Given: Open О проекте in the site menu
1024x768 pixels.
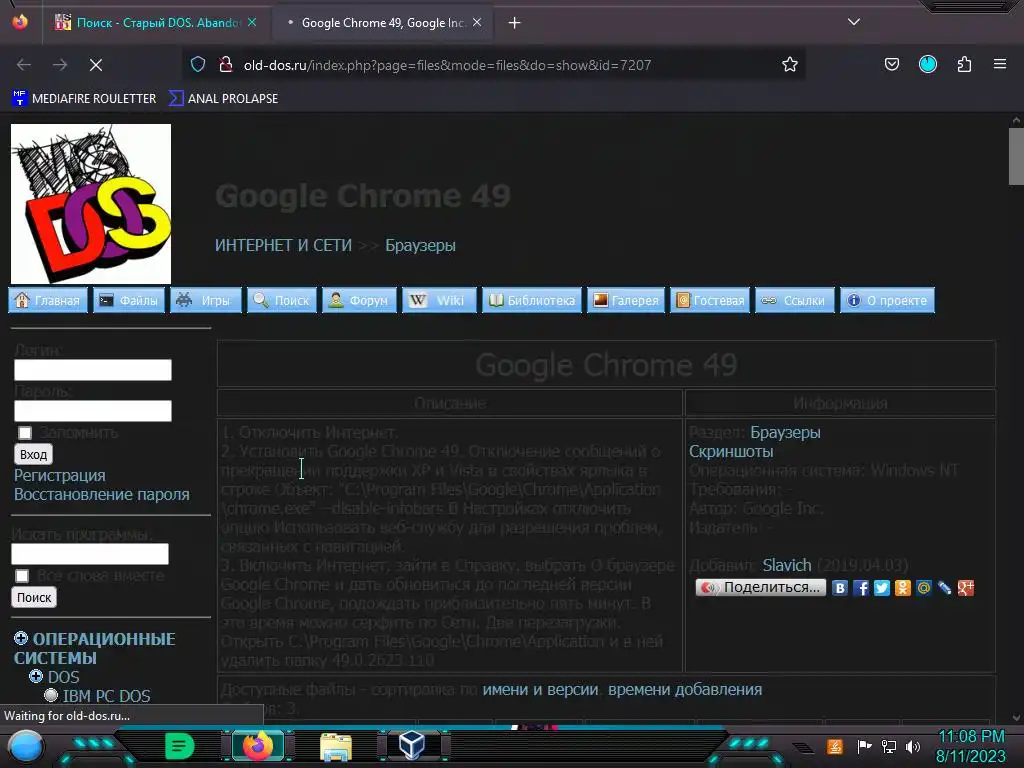Looking at the screenshot, I should (x=888, y=300).
